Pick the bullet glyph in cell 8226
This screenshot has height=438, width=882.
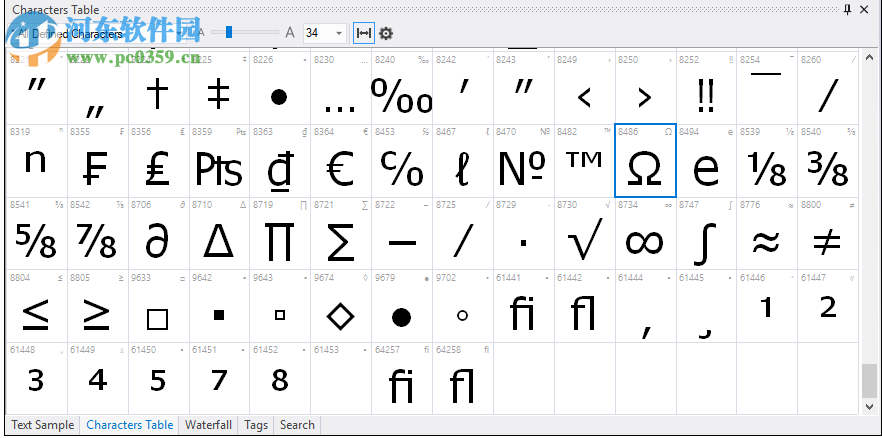tap(280, 88)
